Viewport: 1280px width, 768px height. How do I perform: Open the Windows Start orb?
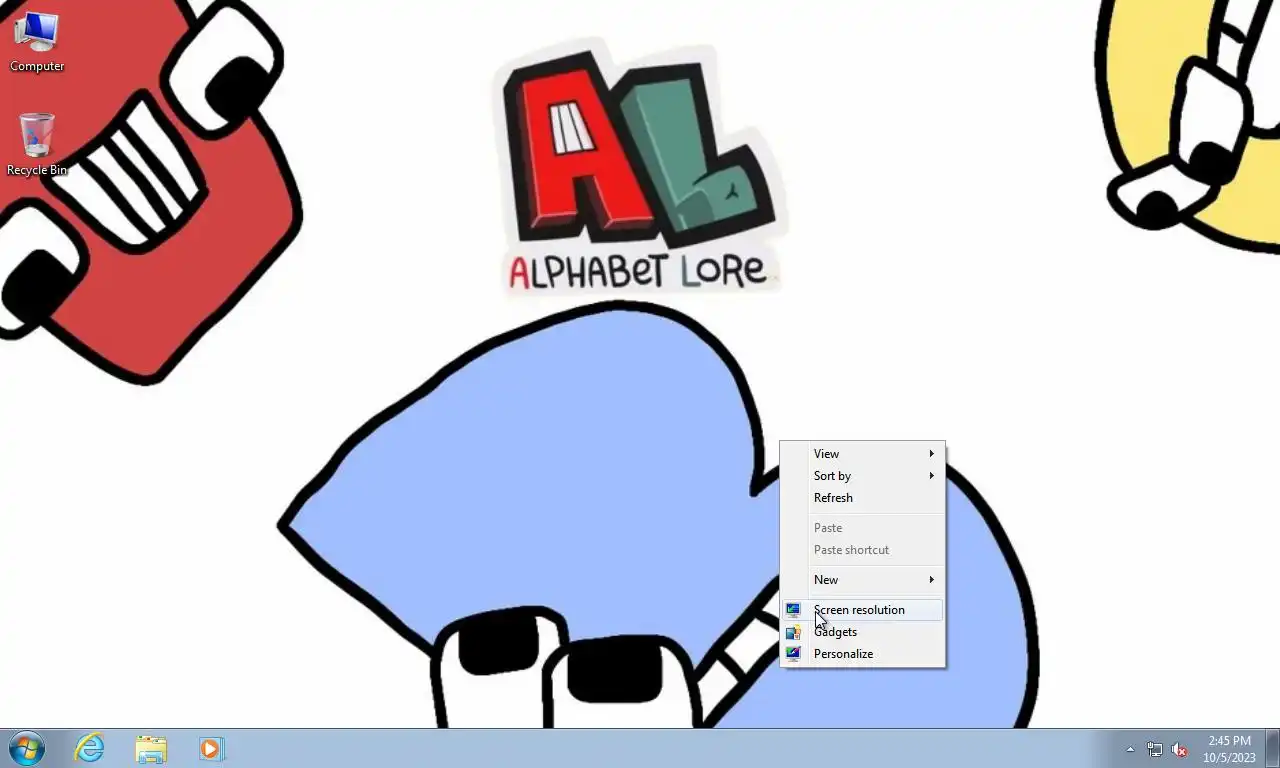point(27,748)
